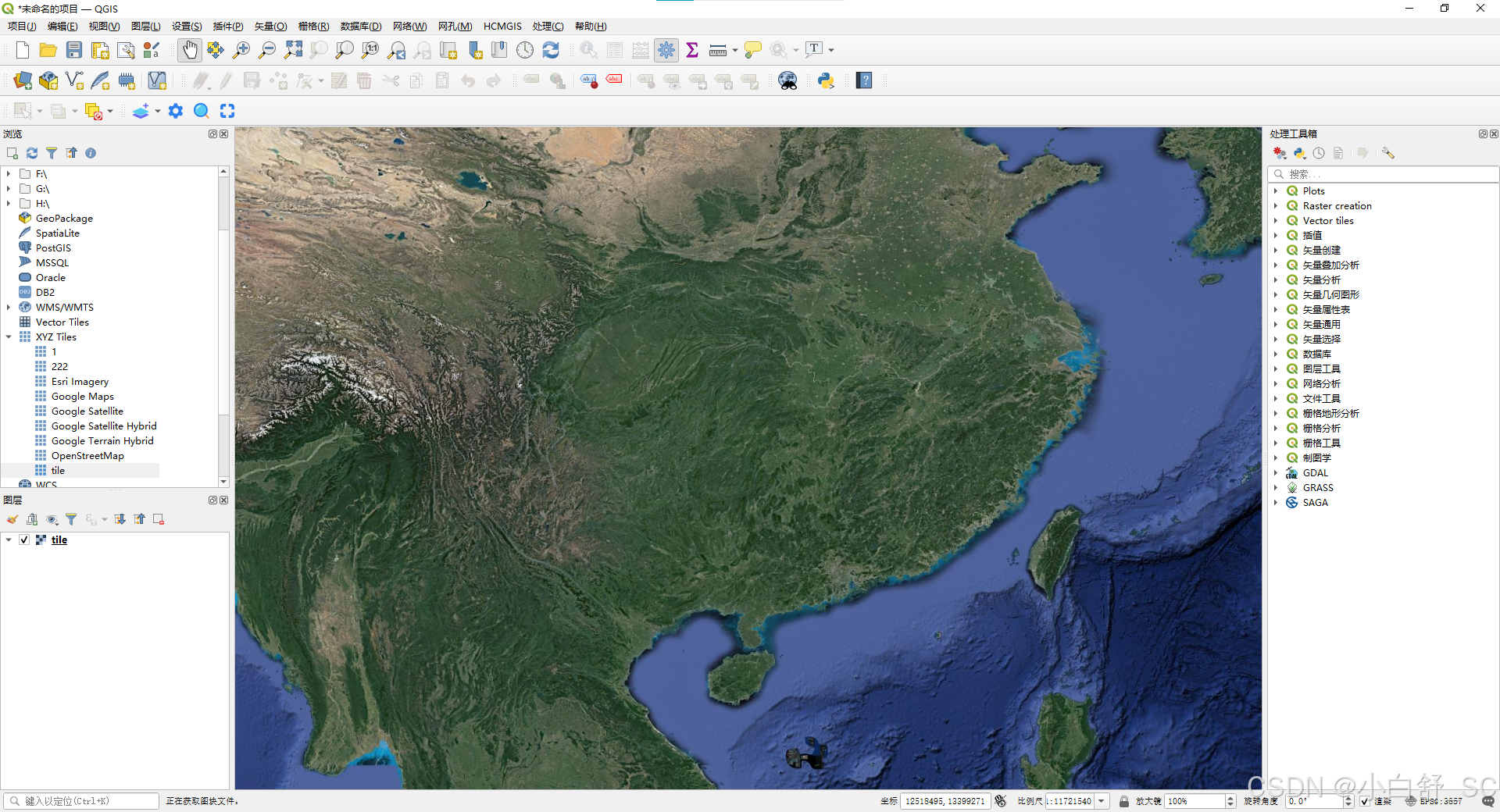Open processing toolbox options wrench icon

[x=1388, y=153]
